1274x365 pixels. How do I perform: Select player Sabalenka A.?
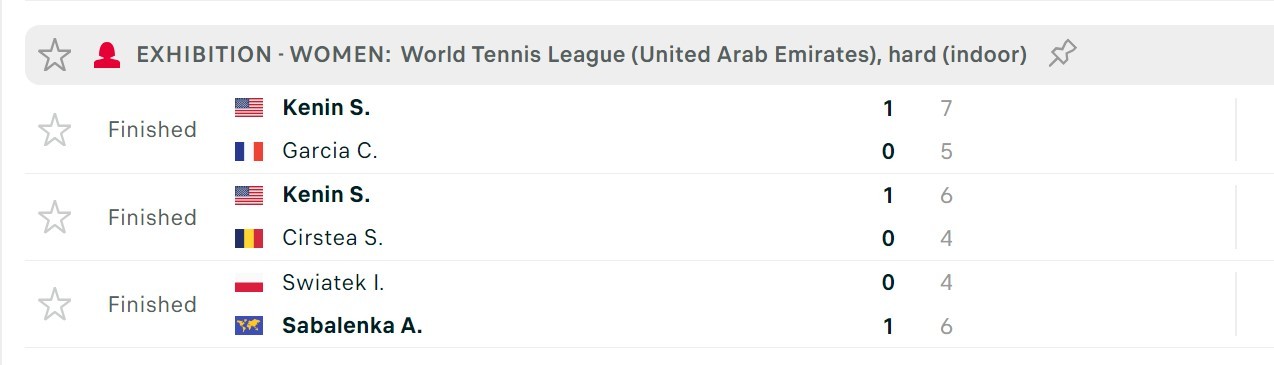tap(352, 326)
